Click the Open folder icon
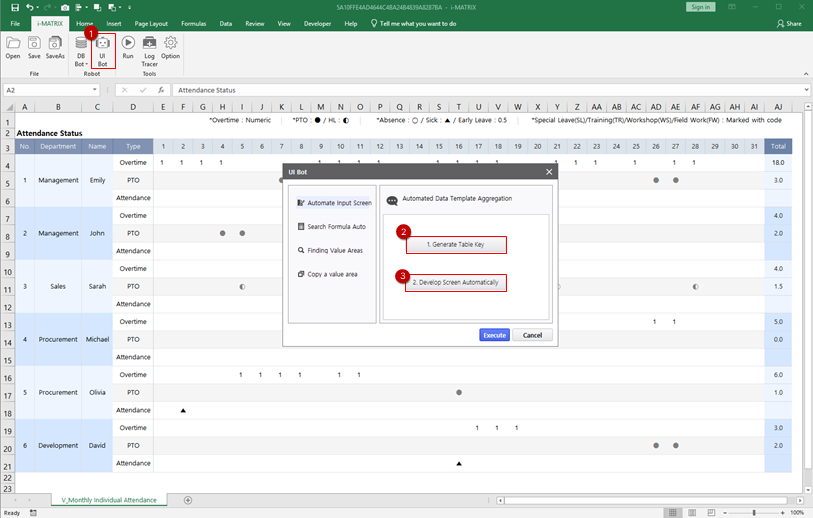Viewport: 813px width, 518px height. pyautogui.click(x=13, y=48)
